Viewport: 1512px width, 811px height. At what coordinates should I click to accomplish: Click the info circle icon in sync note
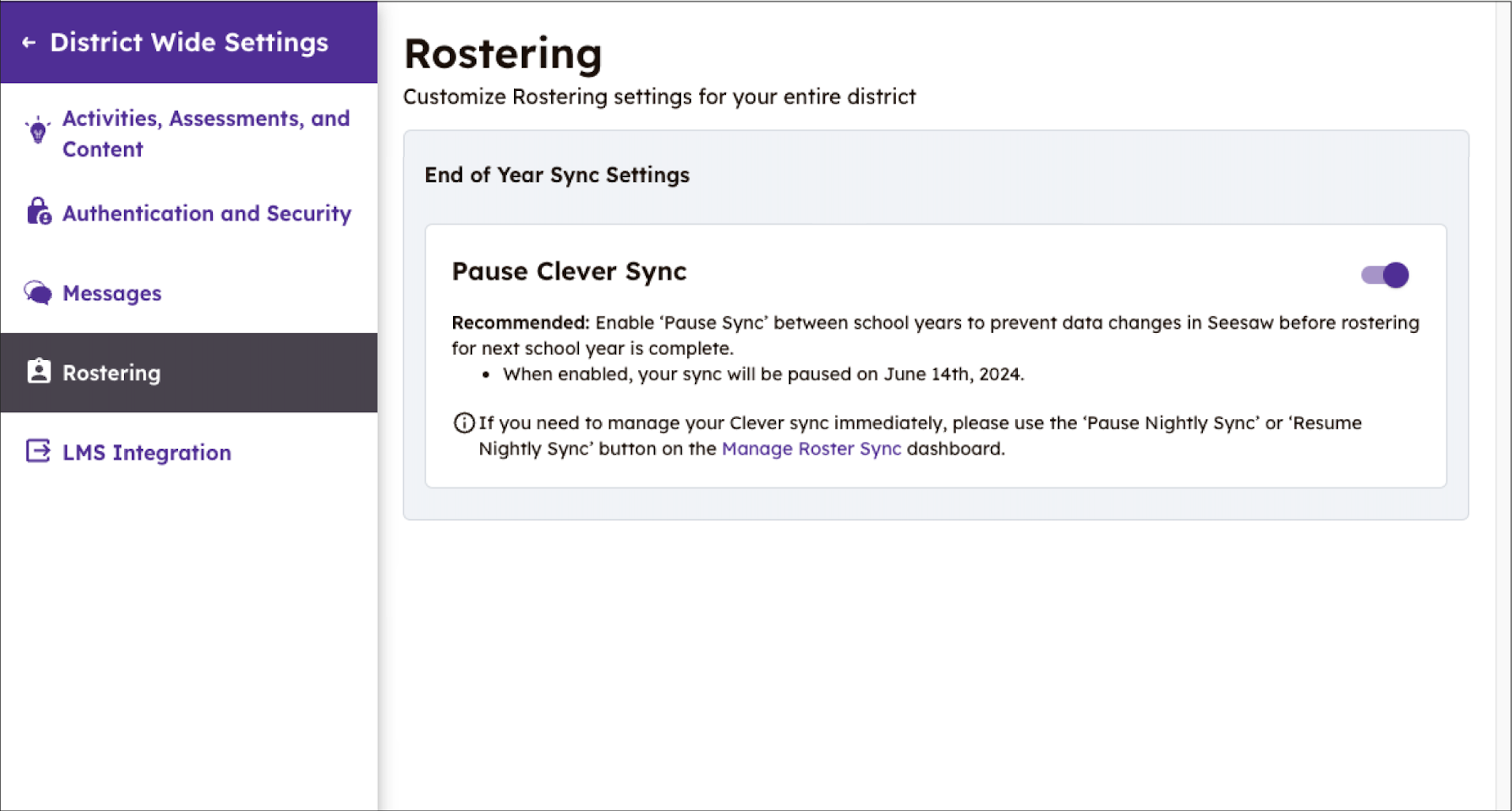(463, 423)
